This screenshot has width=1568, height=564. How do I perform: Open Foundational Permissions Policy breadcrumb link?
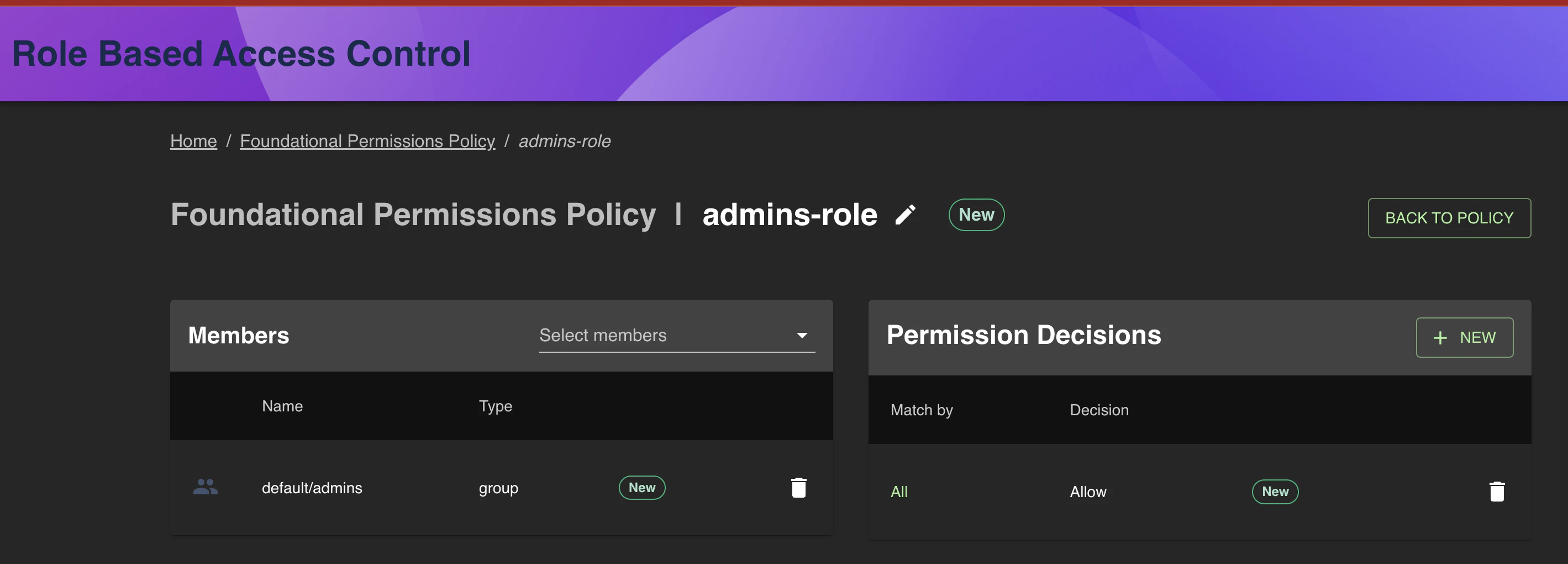[x=367, y=140]
